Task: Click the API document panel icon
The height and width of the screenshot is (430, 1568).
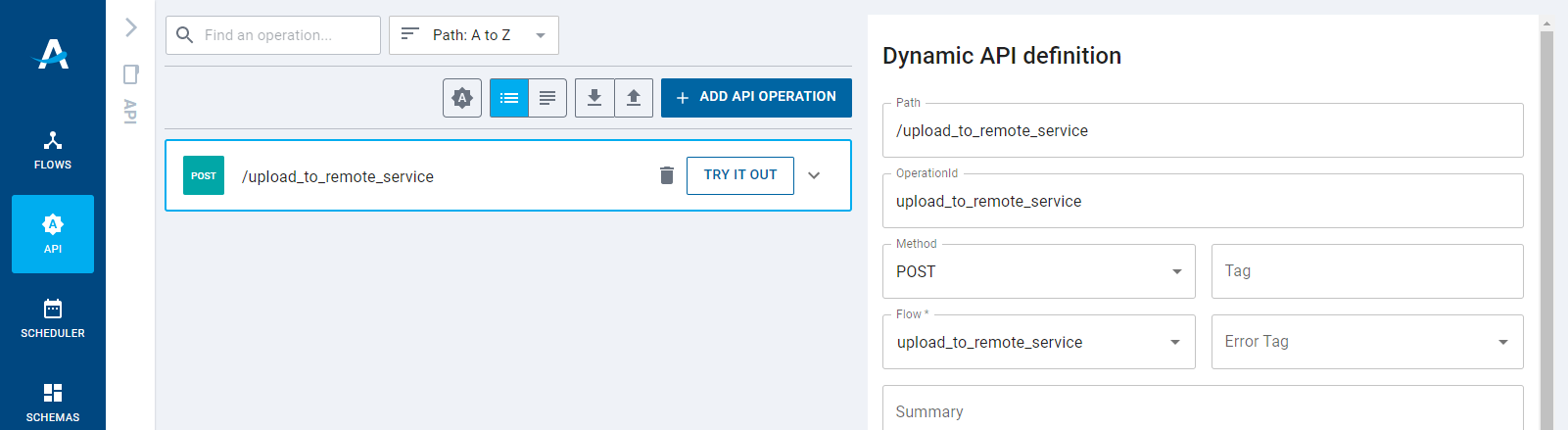Action: click(130, 74)
